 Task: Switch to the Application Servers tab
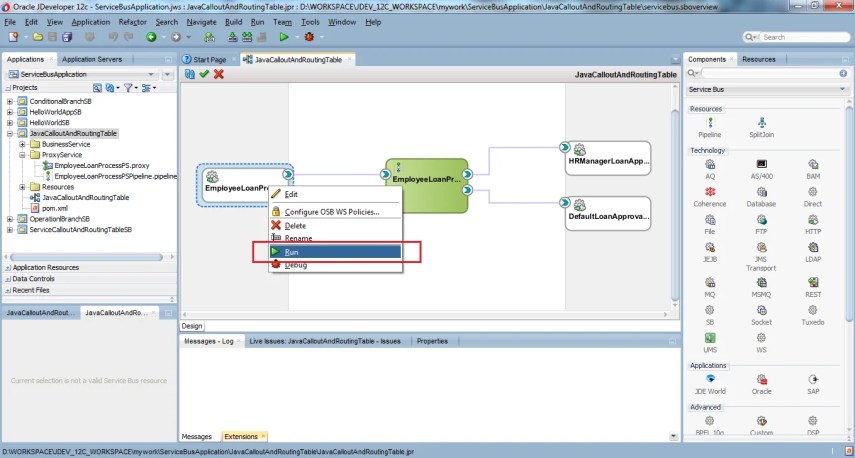(x=92, y=59)
